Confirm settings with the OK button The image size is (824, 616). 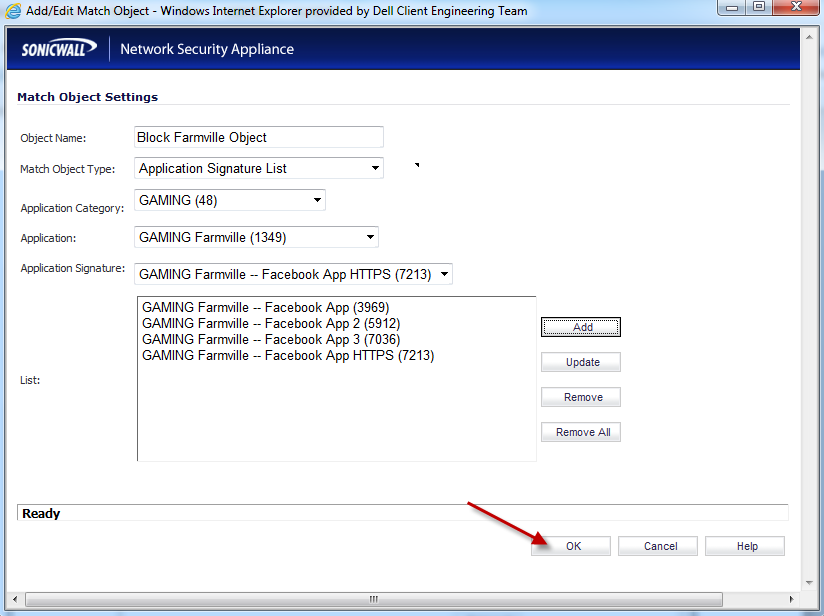[x=571, y=546]
